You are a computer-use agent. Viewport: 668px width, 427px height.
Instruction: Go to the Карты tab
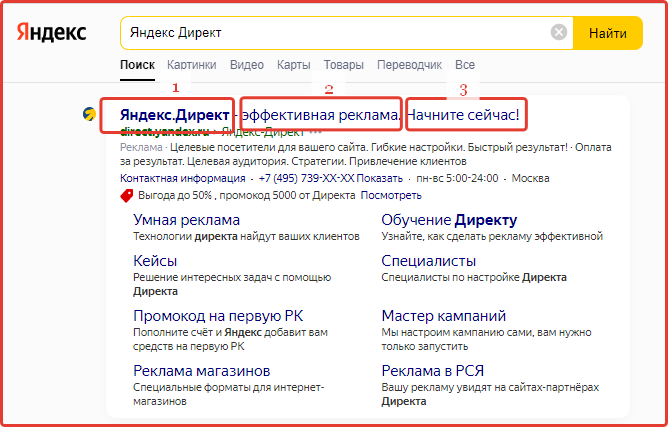294,65
